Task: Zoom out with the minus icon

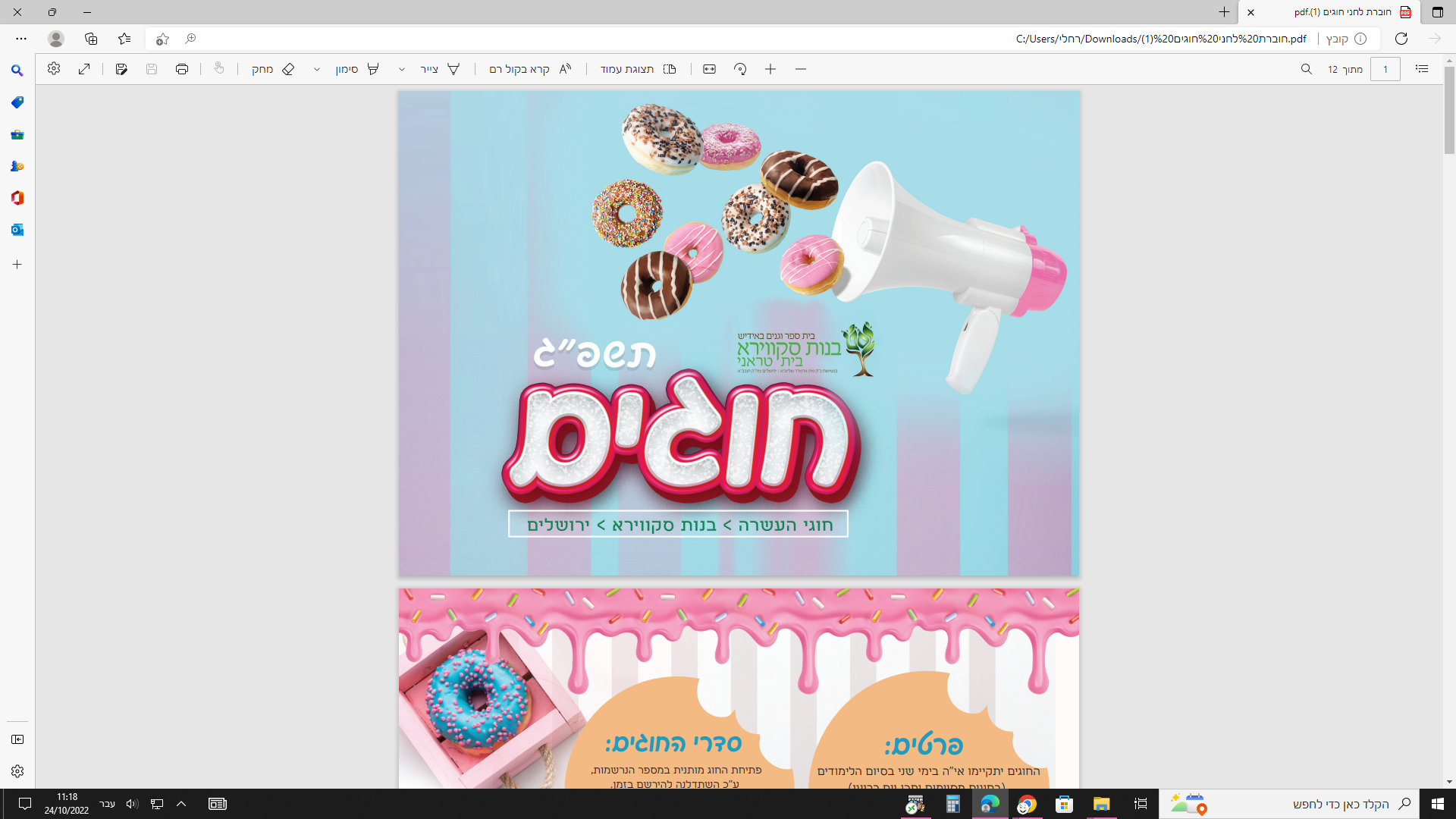Action: 801,69
